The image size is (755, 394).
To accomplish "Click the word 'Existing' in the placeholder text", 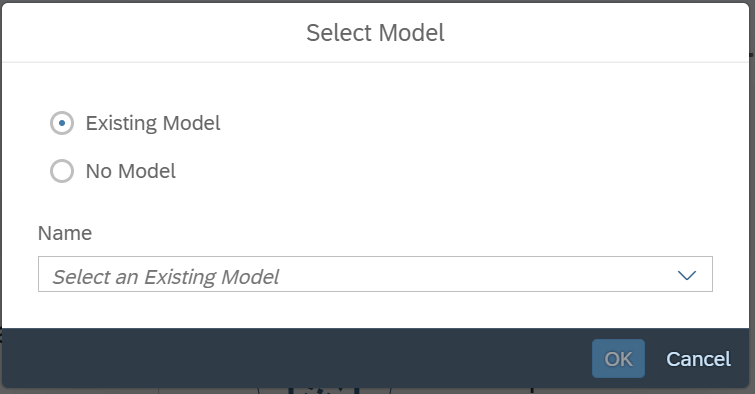I will tap(180, 277).
